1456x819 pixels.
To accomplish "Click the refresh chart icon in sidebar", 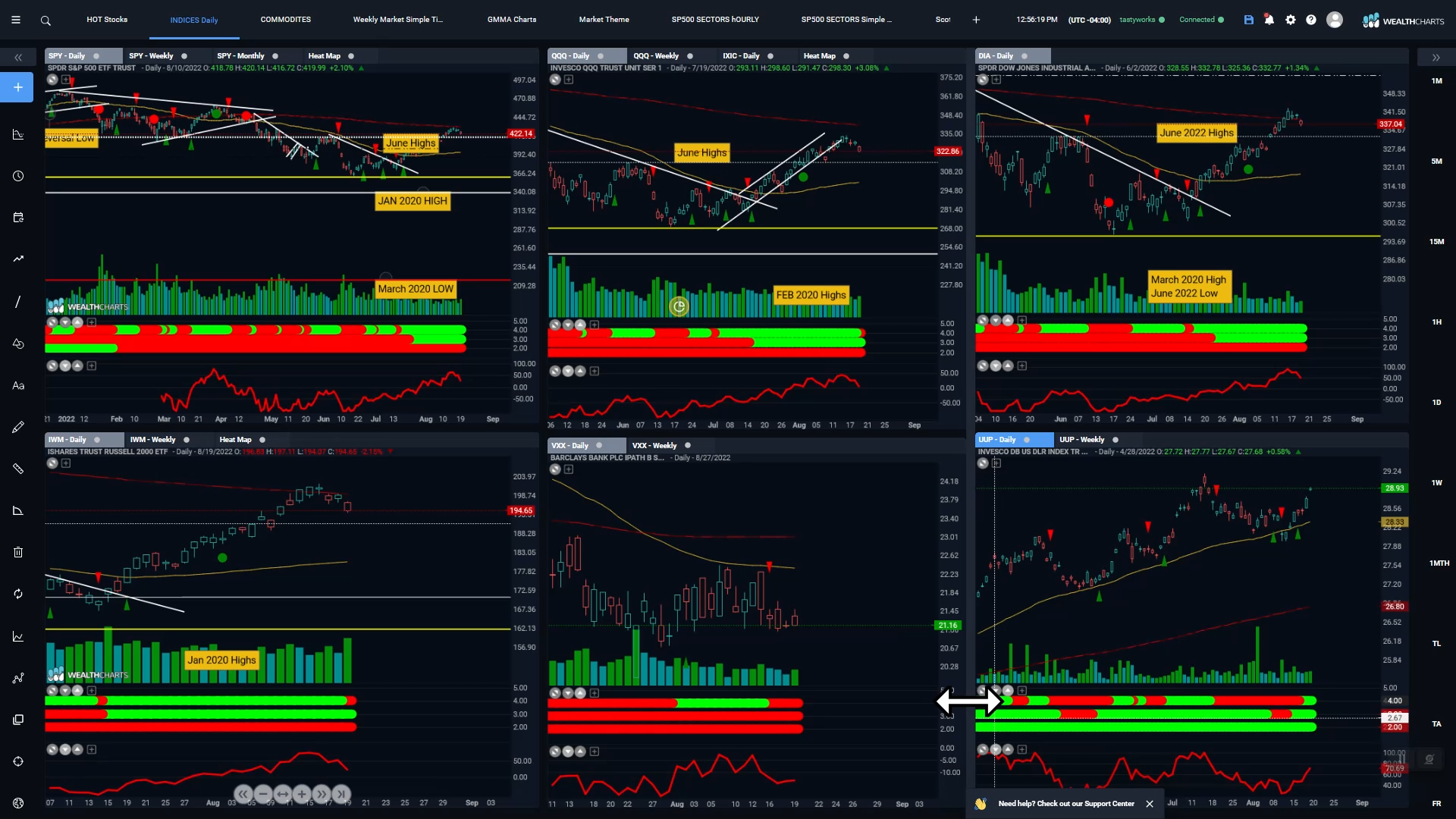I will [x=18, y=594].
